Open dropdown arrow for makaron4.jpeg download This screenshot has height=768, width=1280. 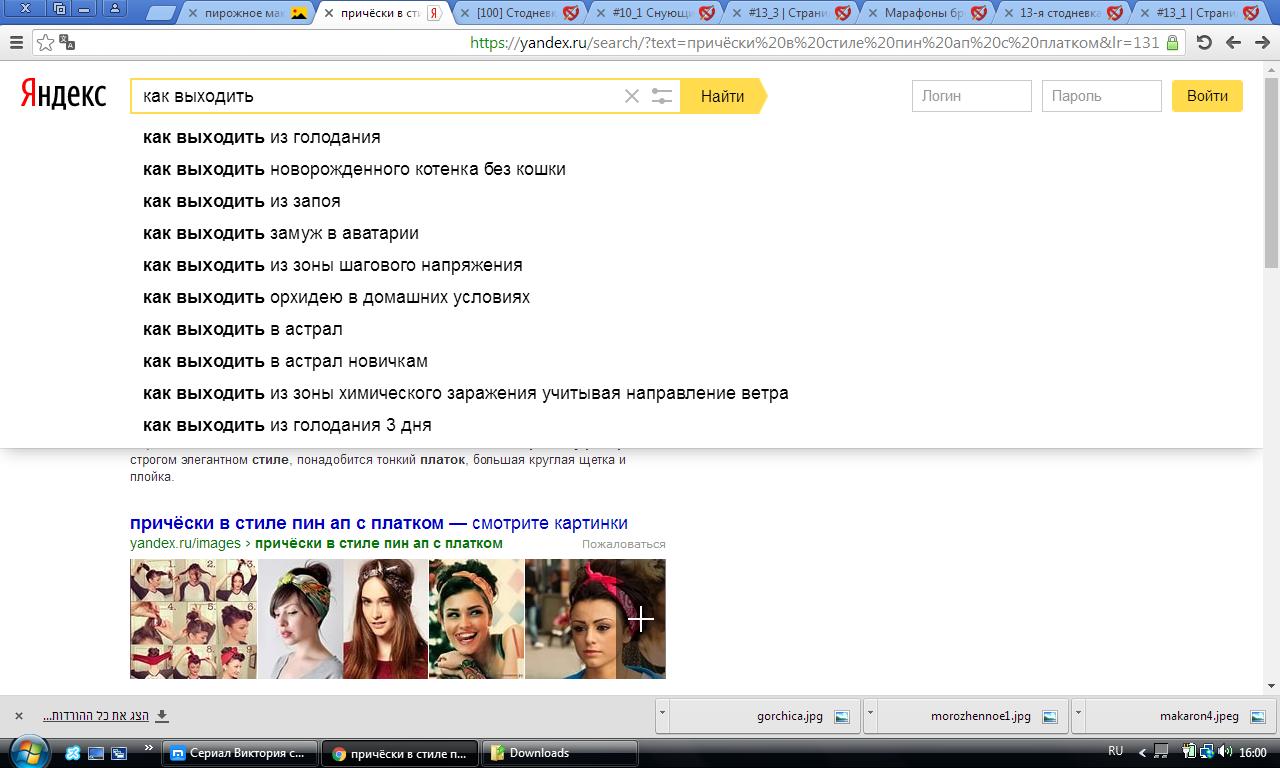coord(1078,715)
